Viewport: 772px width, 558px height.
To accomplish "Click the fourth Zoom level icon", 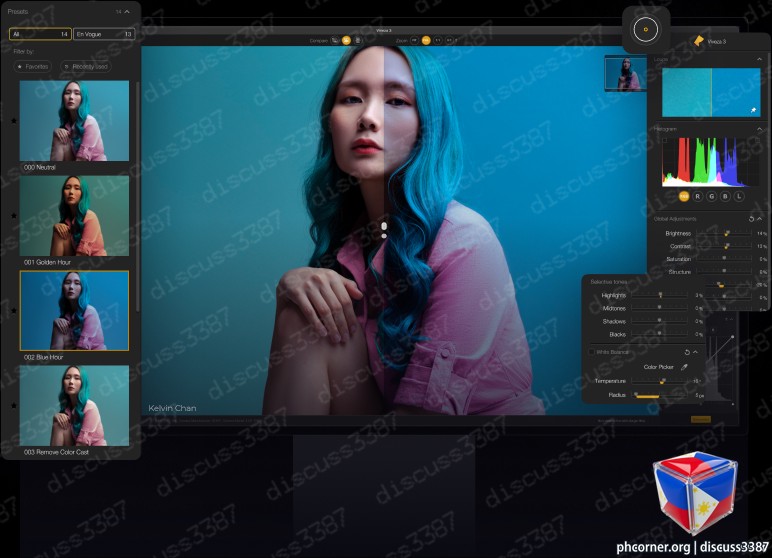I will pyautogui.click(x=449, y=40).
